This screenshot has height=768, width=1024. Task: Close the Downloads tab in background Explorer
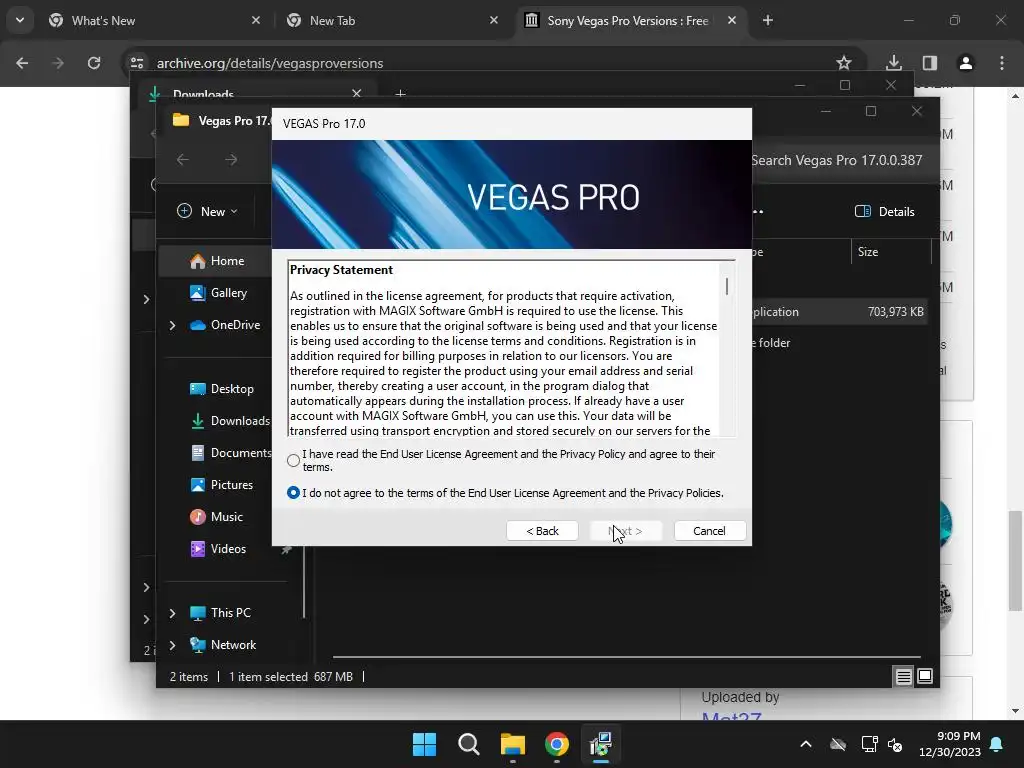pyautogui.click(x=357, y=93)
